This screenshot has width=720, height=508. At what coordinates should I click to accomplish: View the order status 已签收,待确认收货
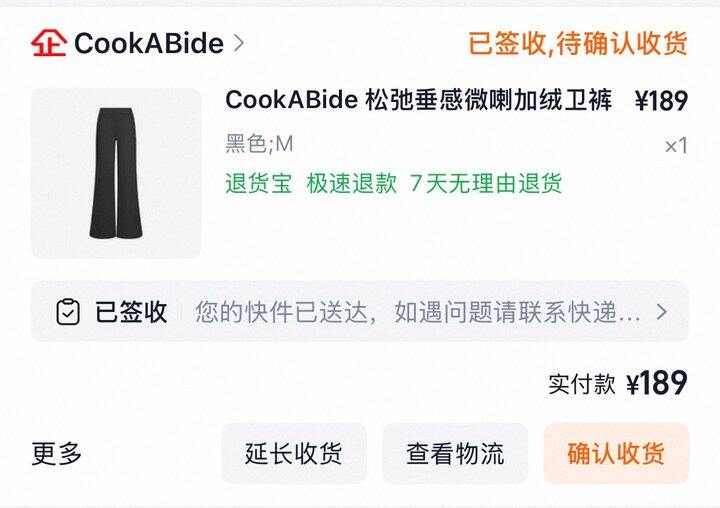(578, 44)
